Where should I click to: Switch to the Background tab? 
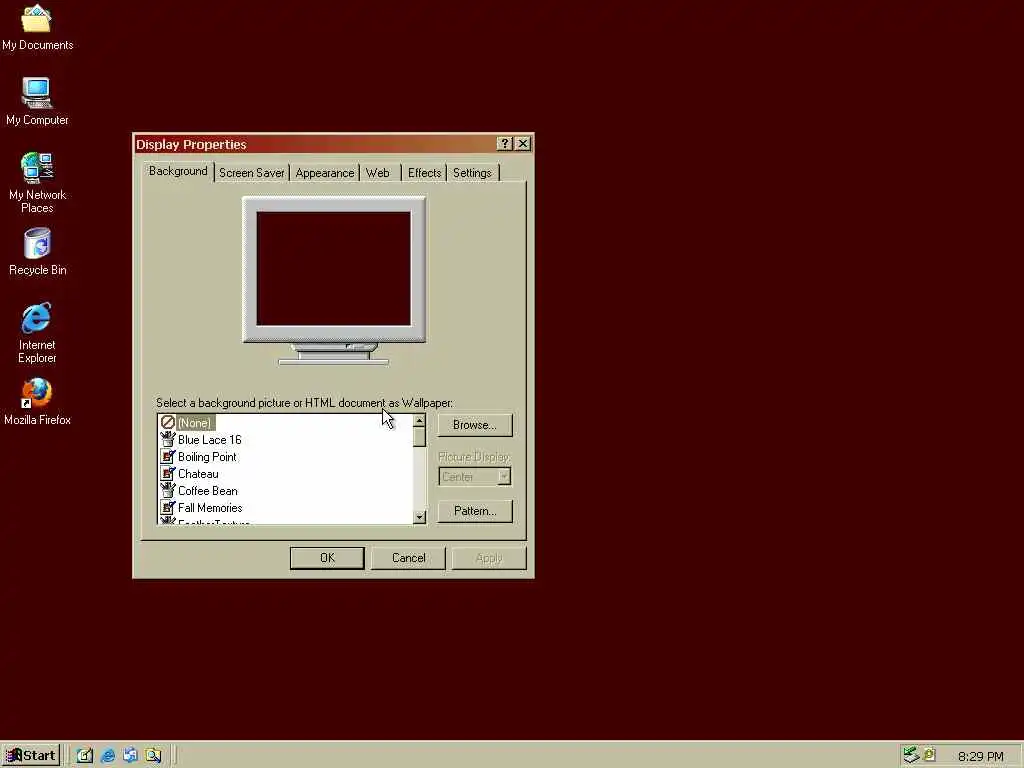[178, 171]
